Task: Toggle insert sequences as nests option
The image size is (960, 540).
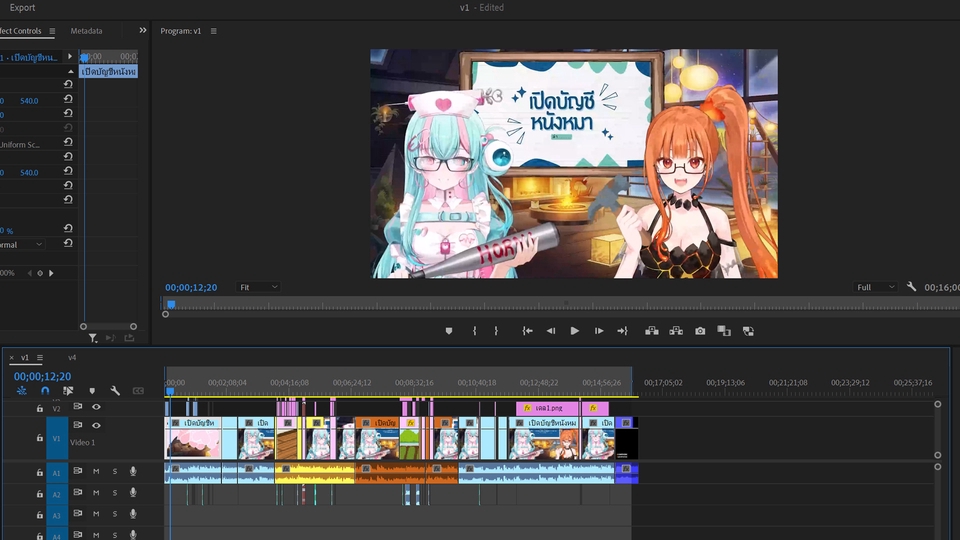Action: pos(21,391)
